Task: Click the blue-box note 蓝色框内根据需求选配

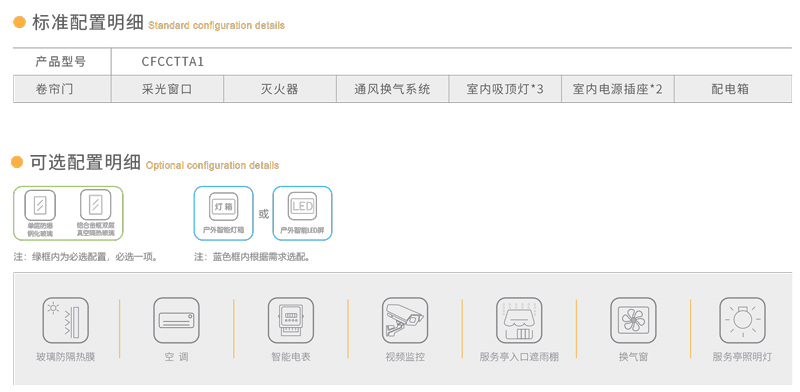Action: pyautogui.click(x=252, y=257)
